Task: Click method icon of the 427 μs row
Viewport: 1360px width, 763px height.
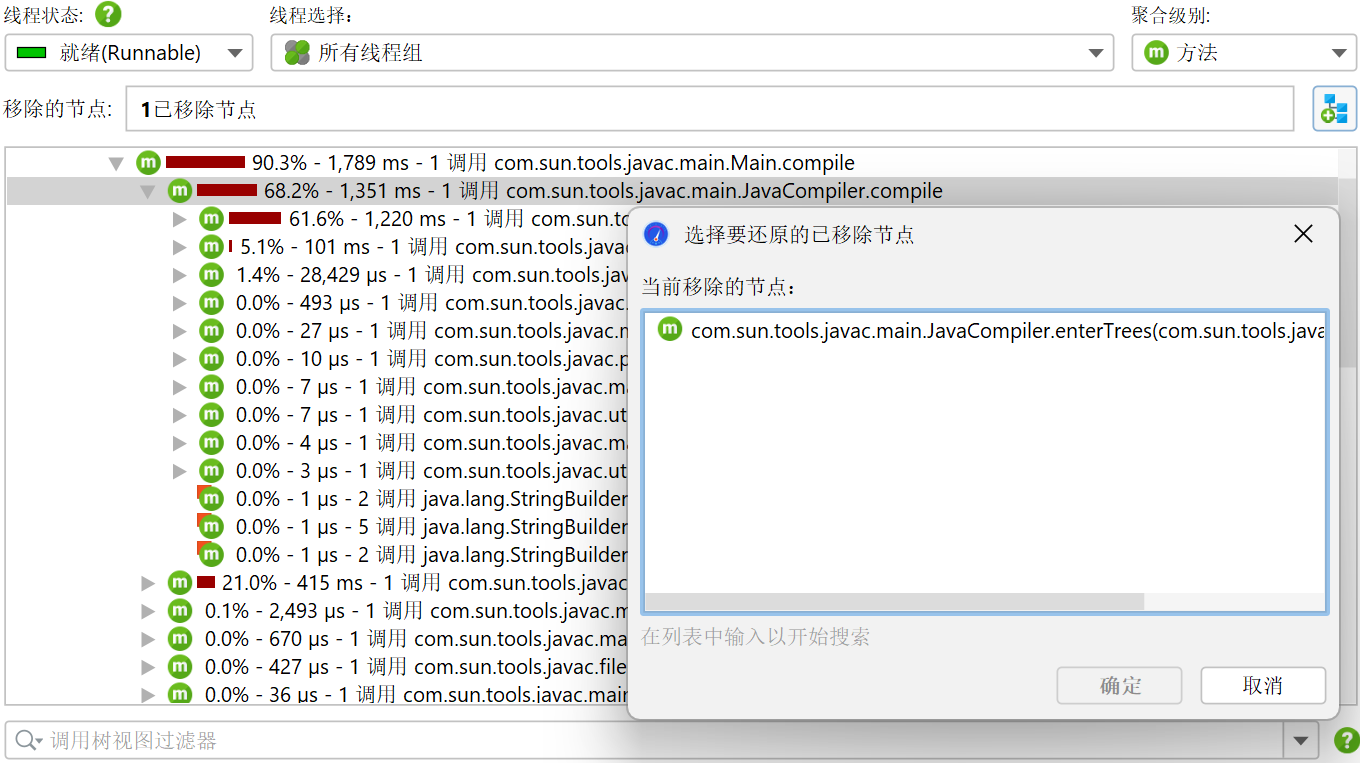Action: pyautogui.click(x=180, y=667)
